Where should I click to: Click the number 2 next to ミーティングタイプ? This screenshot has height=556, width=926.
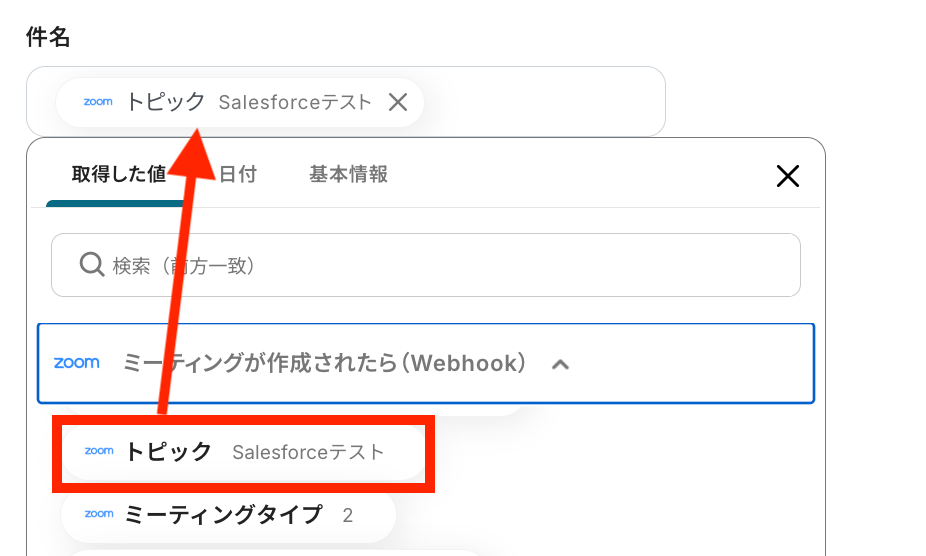(x=348, y=516)
